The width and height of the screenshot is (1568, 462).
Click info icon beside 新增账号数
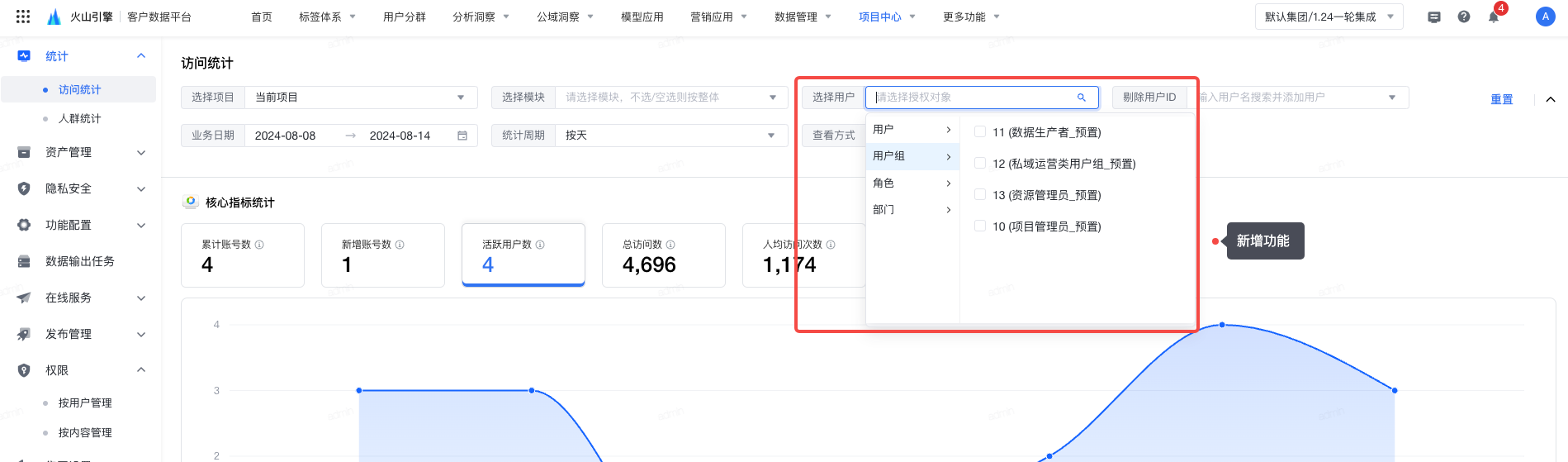(x=400, y=245)
